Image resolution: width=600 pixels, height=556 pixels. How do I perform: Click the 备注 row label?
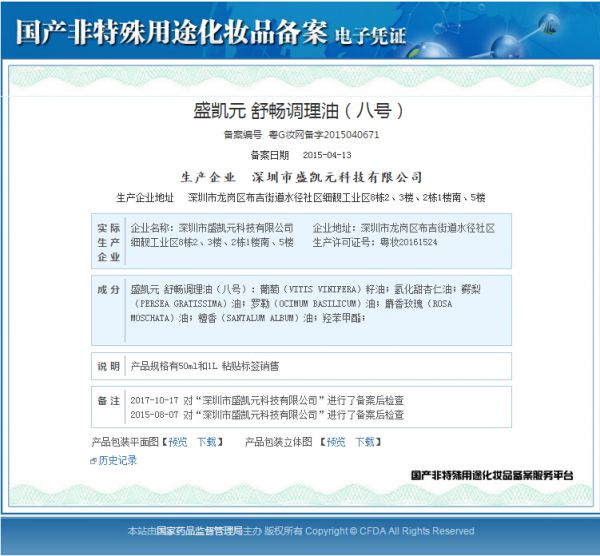109,401
